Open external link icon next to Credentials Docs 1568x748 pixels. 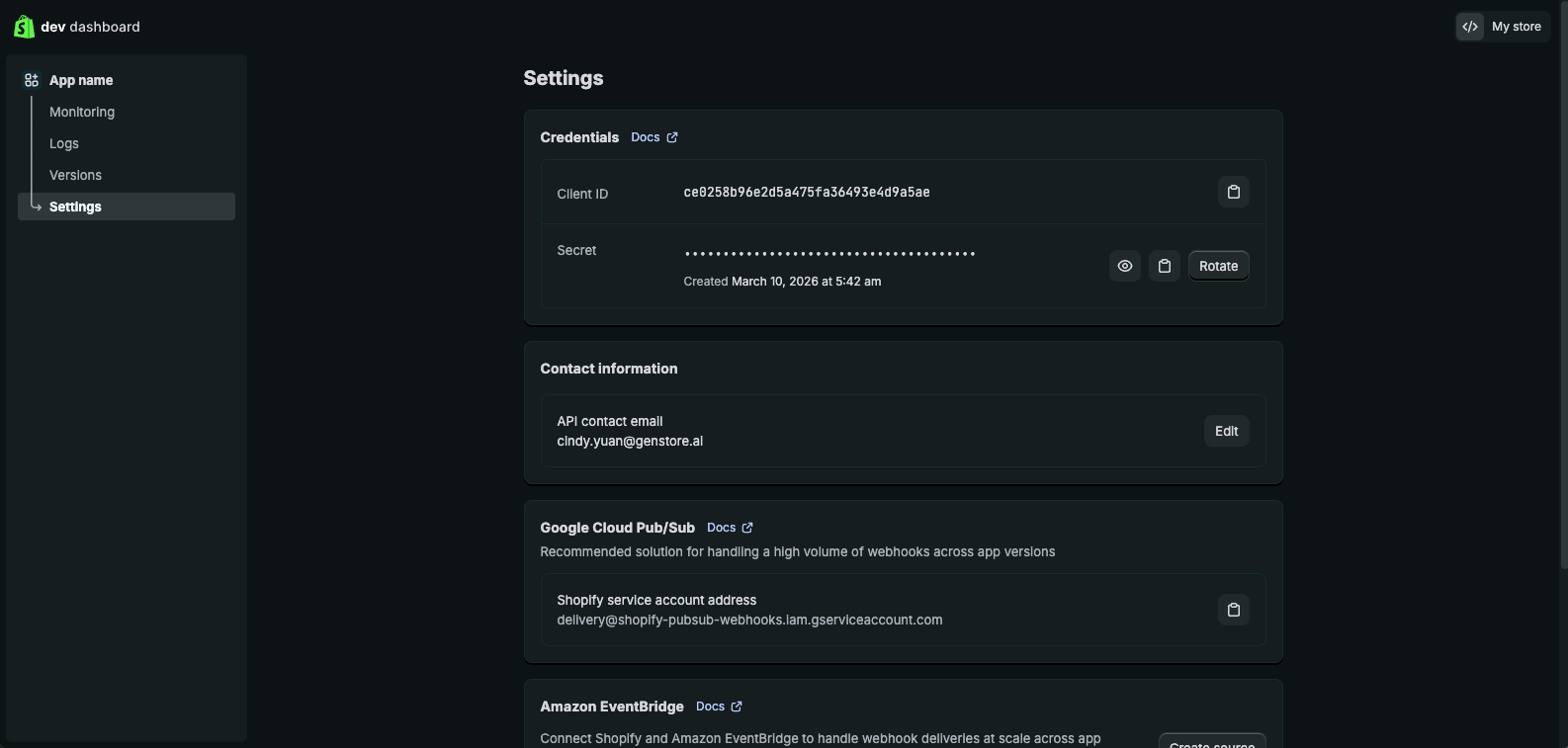point(672,137)
